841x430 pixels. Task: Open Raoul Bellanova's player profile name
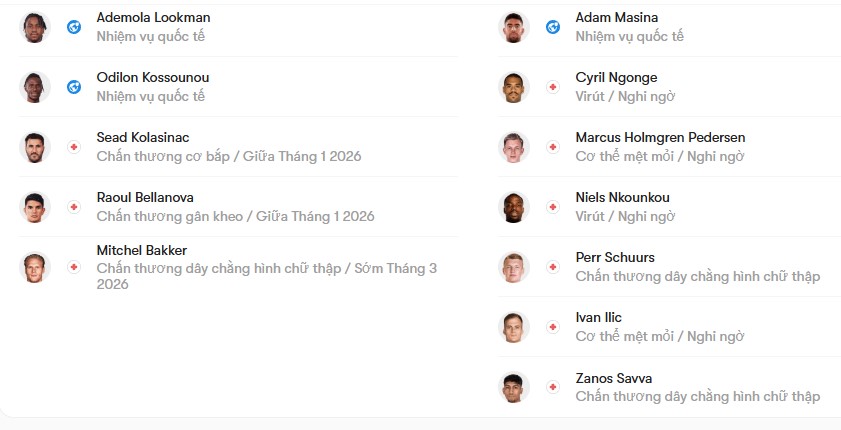[x=145, y=197]
